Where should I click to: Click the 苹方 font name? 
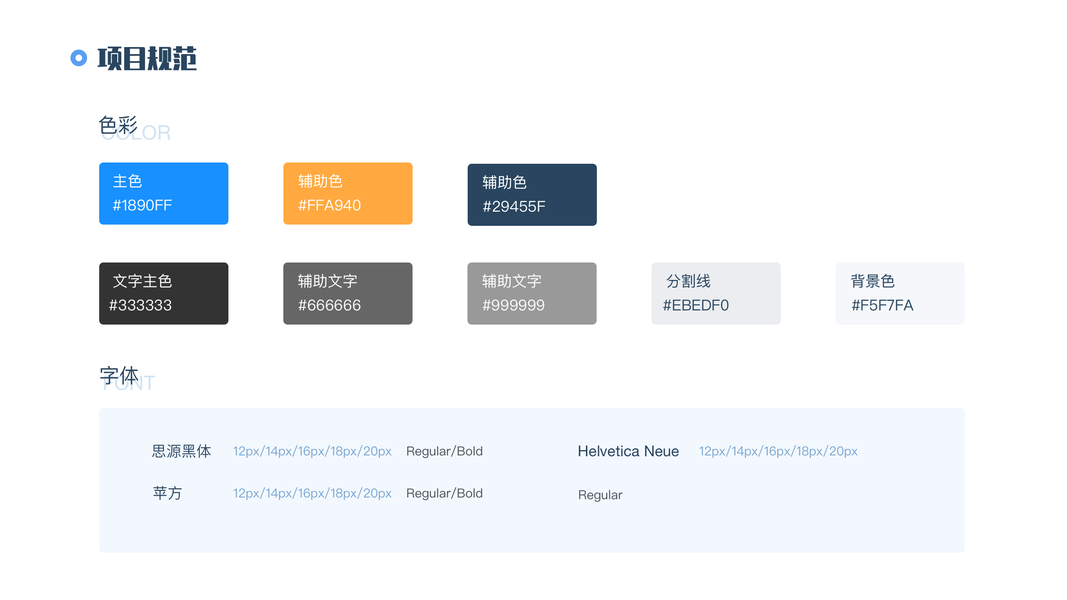(x=167, y=493)
